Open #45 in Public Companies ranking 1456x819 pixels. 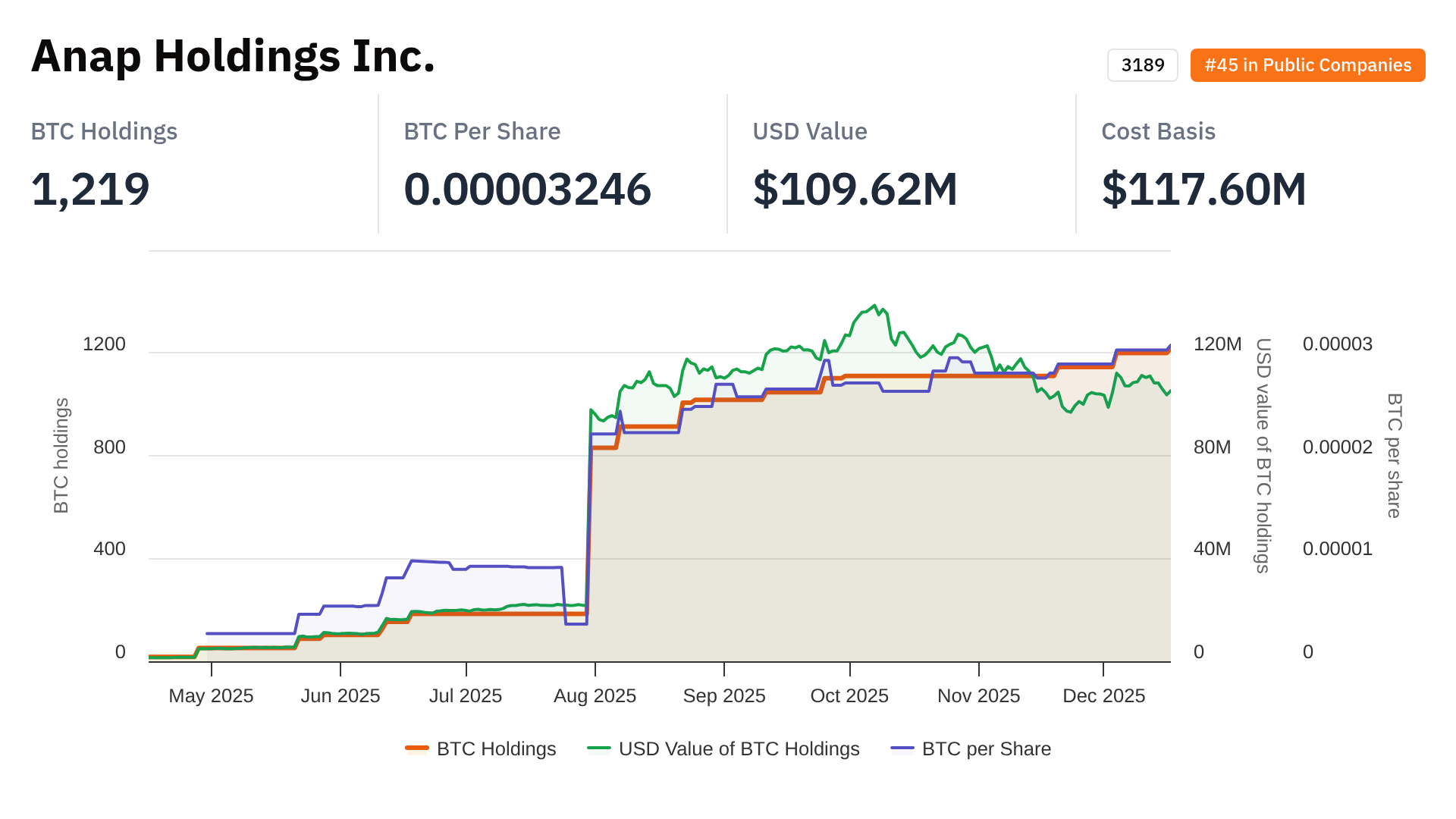[1307, 65]
